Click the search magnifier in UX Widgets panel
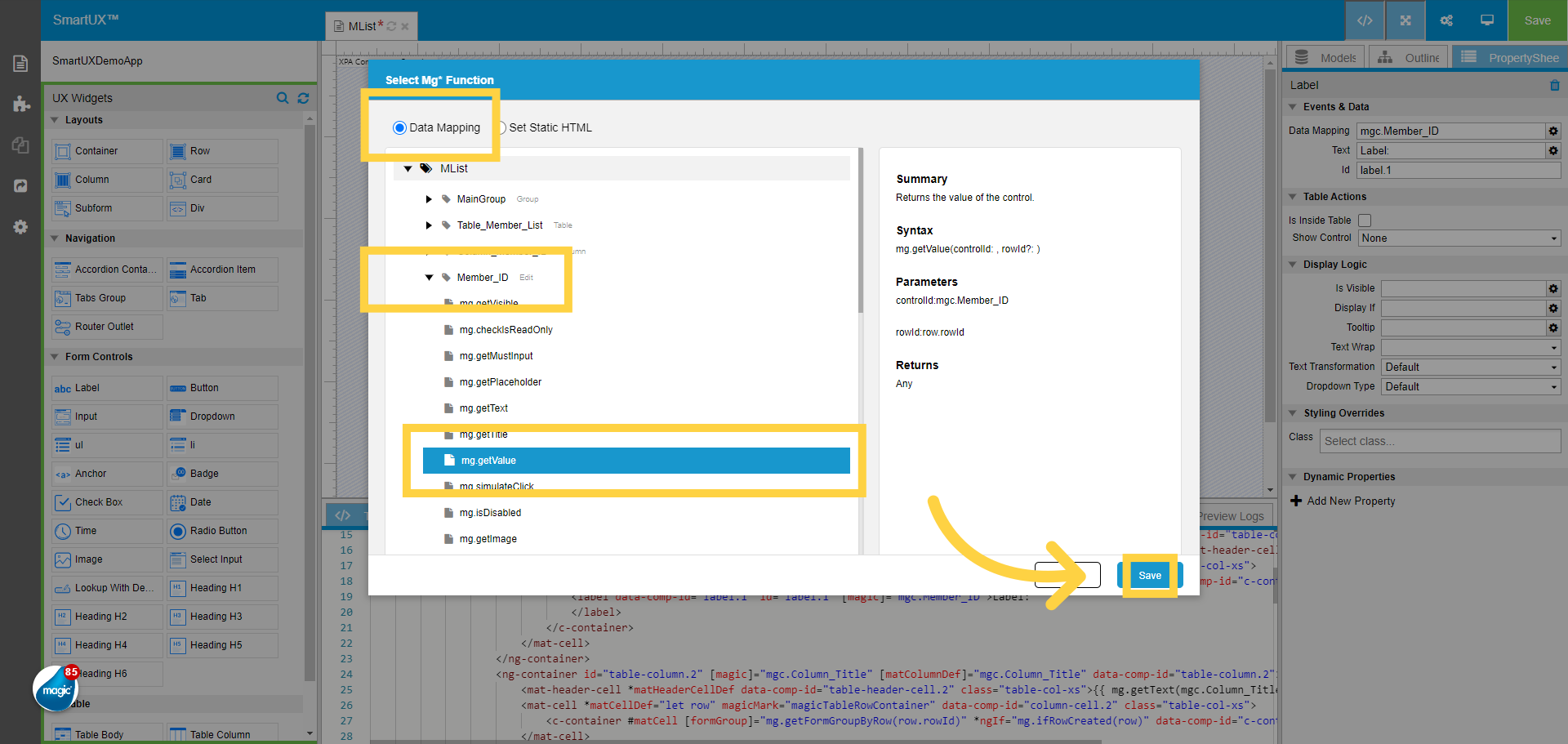Image resolution: width=1568 pixels, height=744 pixels. (283, 98)
